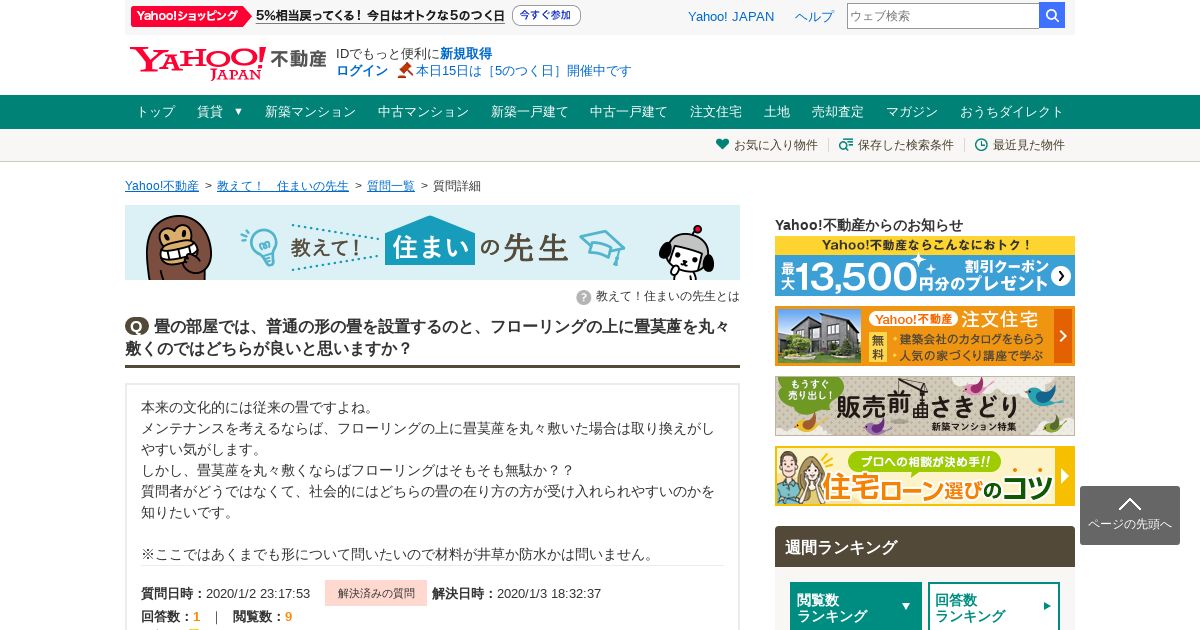Click the 質問日時 2020/1/2 23:17:53 text

[226, 594]
